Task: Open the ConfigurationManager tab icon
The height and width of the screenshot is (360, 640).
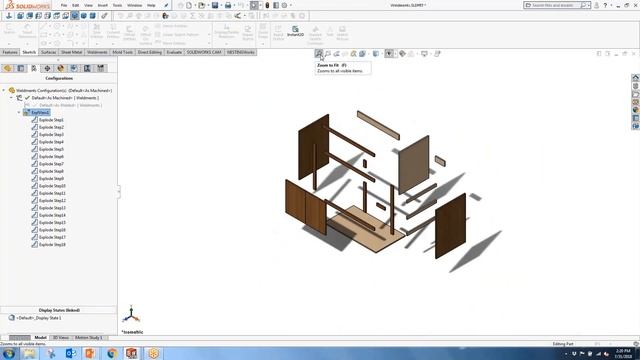Action: point(34,68)
